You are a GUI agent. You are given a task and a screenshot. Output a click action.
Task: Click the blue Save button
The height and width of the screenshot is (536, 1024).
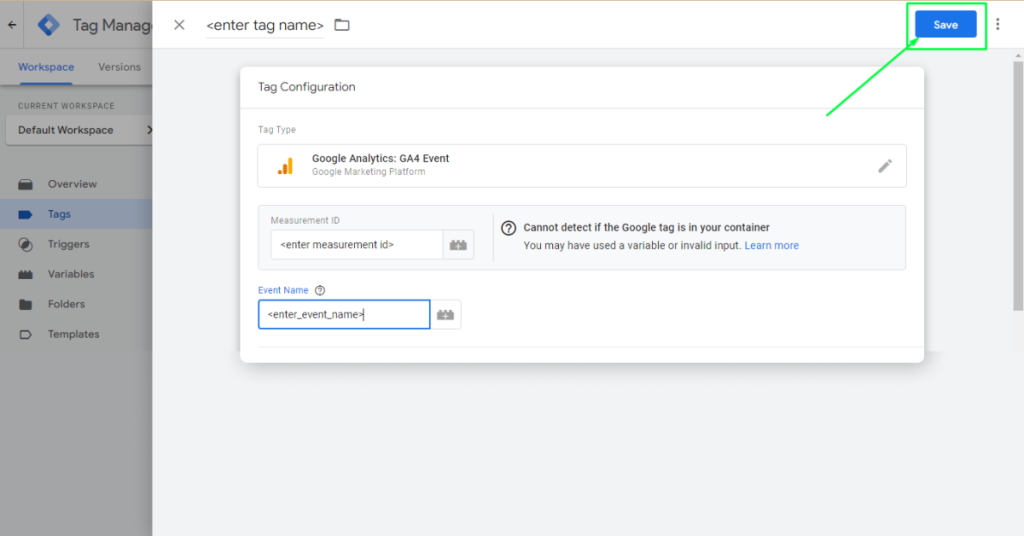(x=945, y=25)
